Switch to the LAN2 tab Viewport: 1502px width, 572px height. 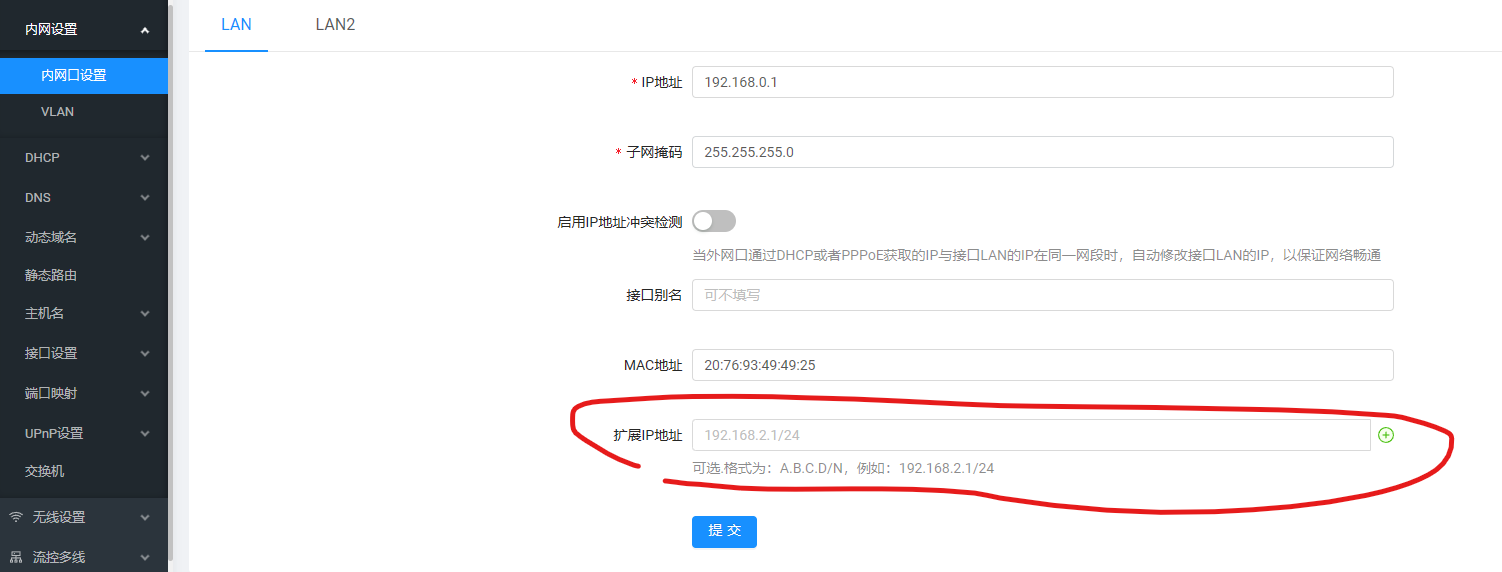pyautogui.click(x=335, y=25)
